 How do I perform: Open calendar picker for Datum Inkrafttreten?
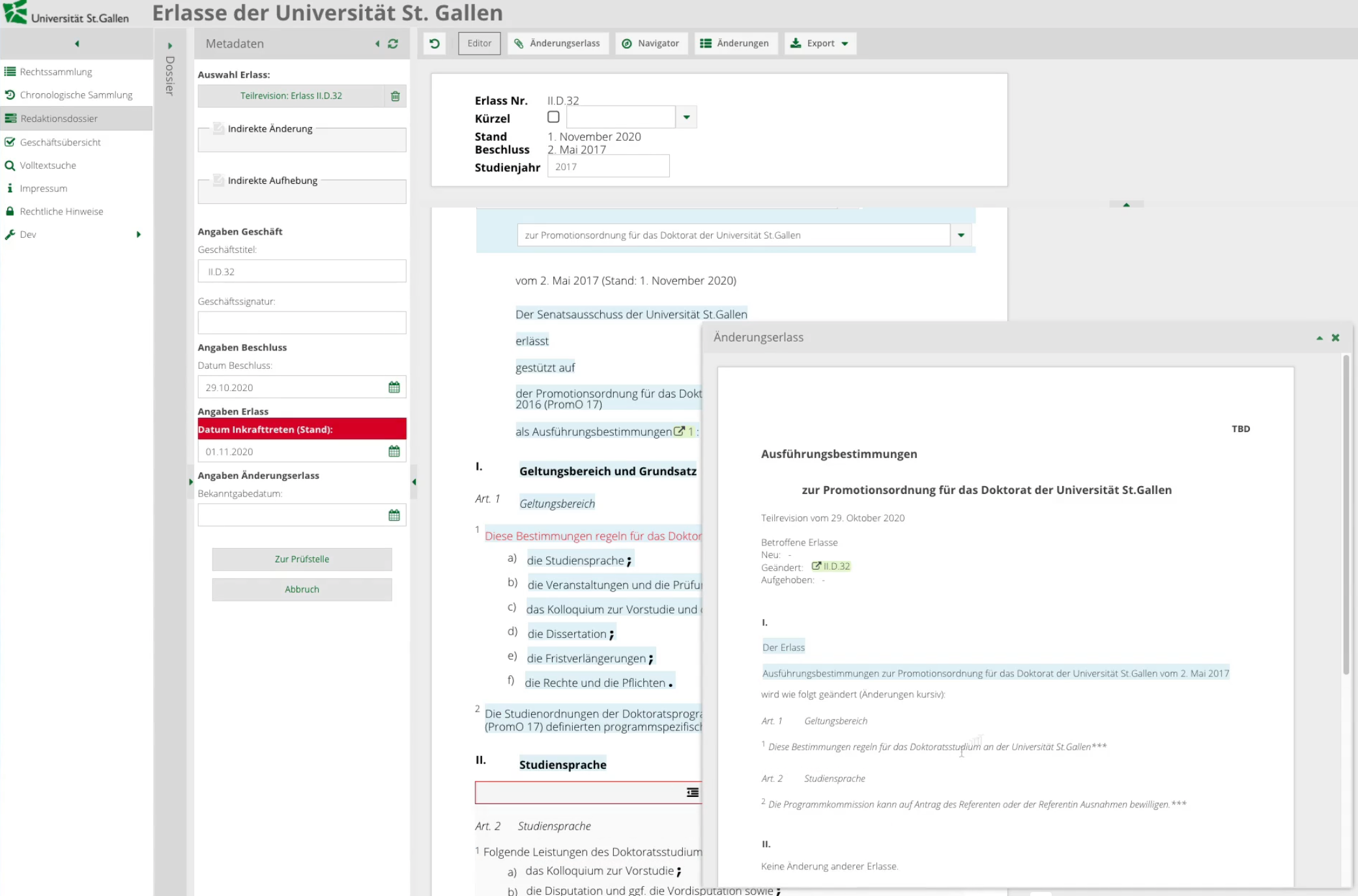click(394, 452)
